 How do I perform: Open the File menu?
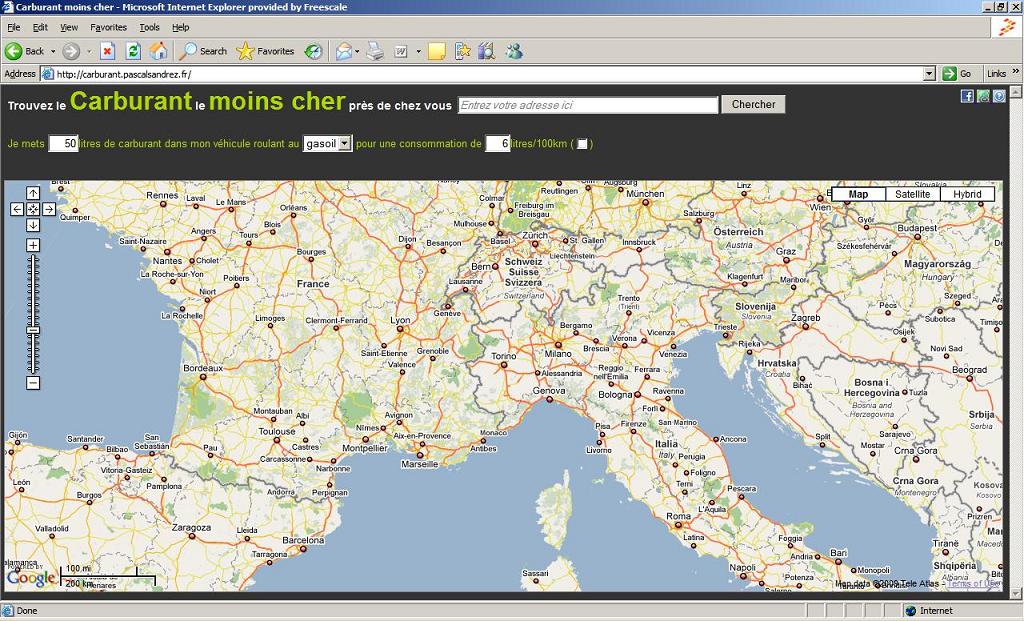(14, 27)
